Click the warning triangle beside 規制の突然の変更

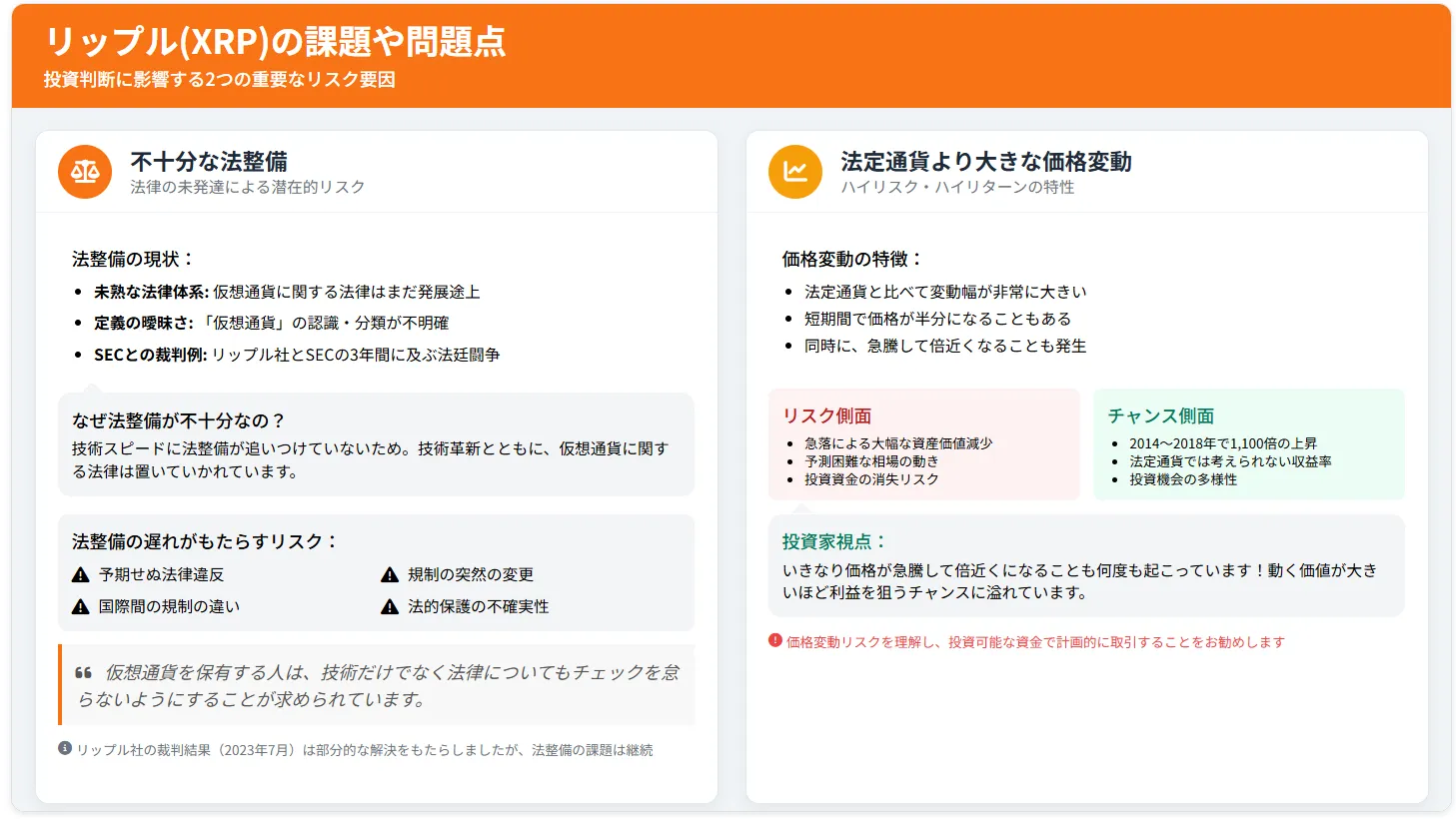(388, 573)
